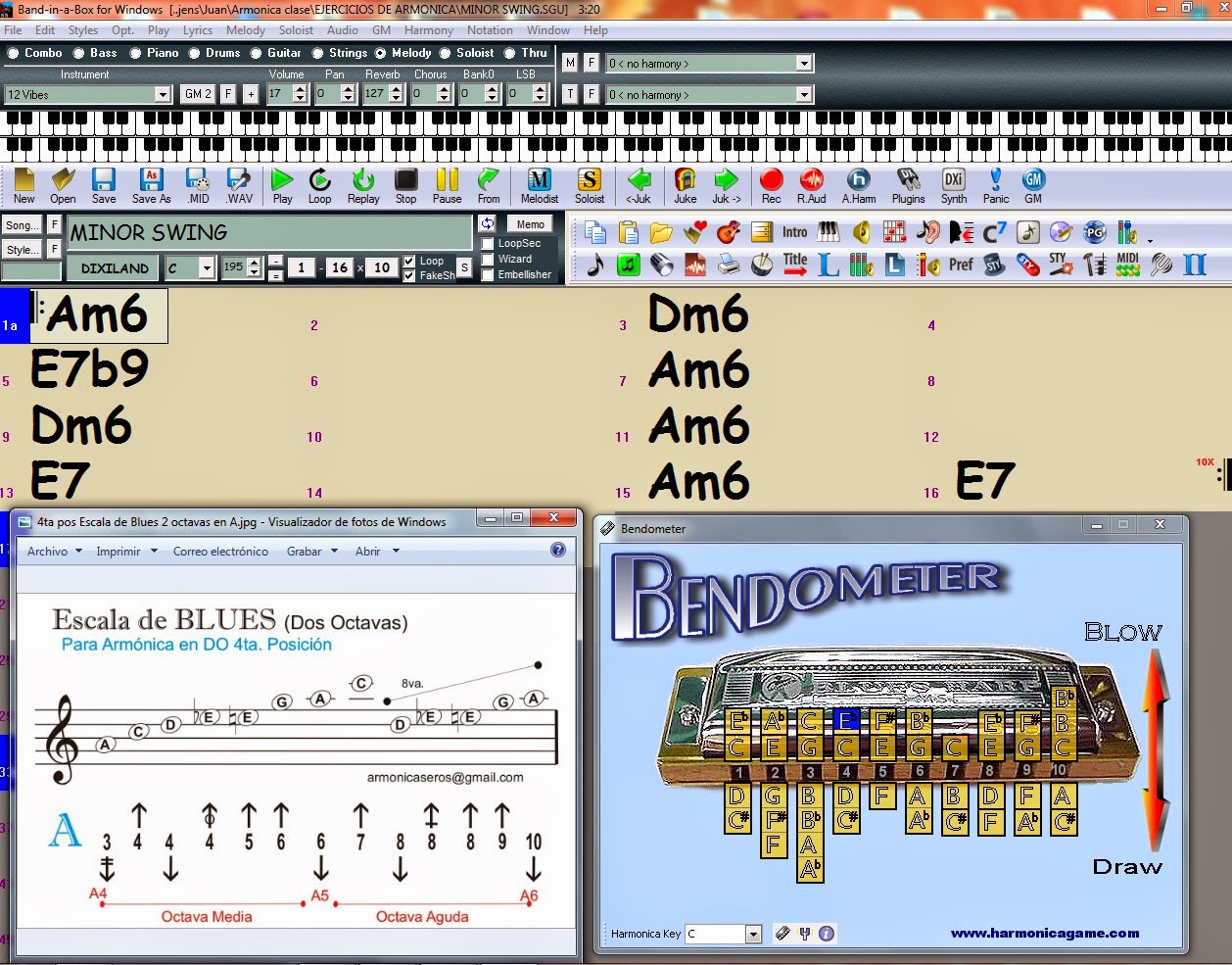Open the Melody menu

point(246,30)
